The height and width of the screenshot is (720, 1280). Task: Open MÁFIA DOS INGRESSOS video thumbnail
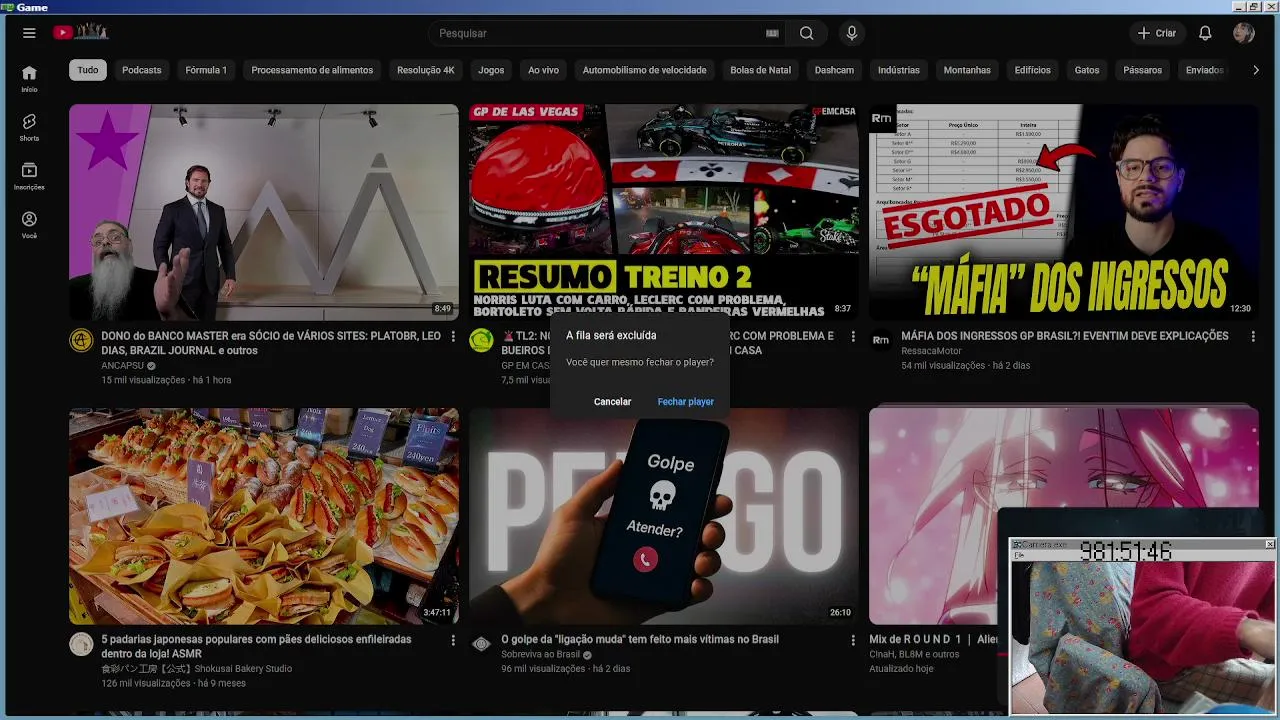point(1064,212)
